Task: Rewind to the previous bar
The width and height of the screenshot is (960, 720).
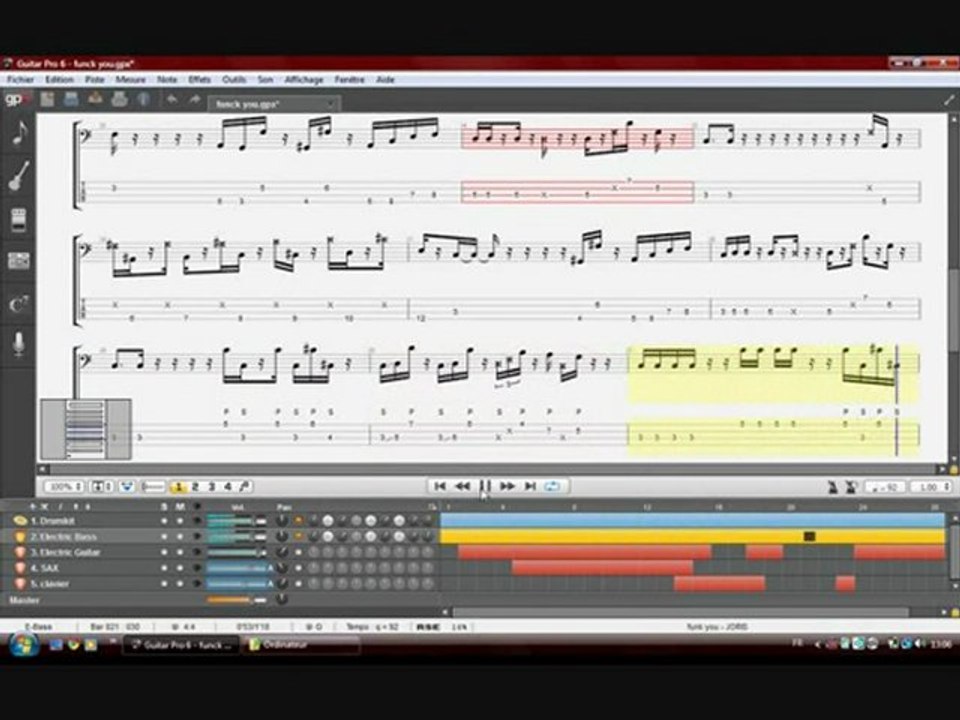Action: point(462,486)
